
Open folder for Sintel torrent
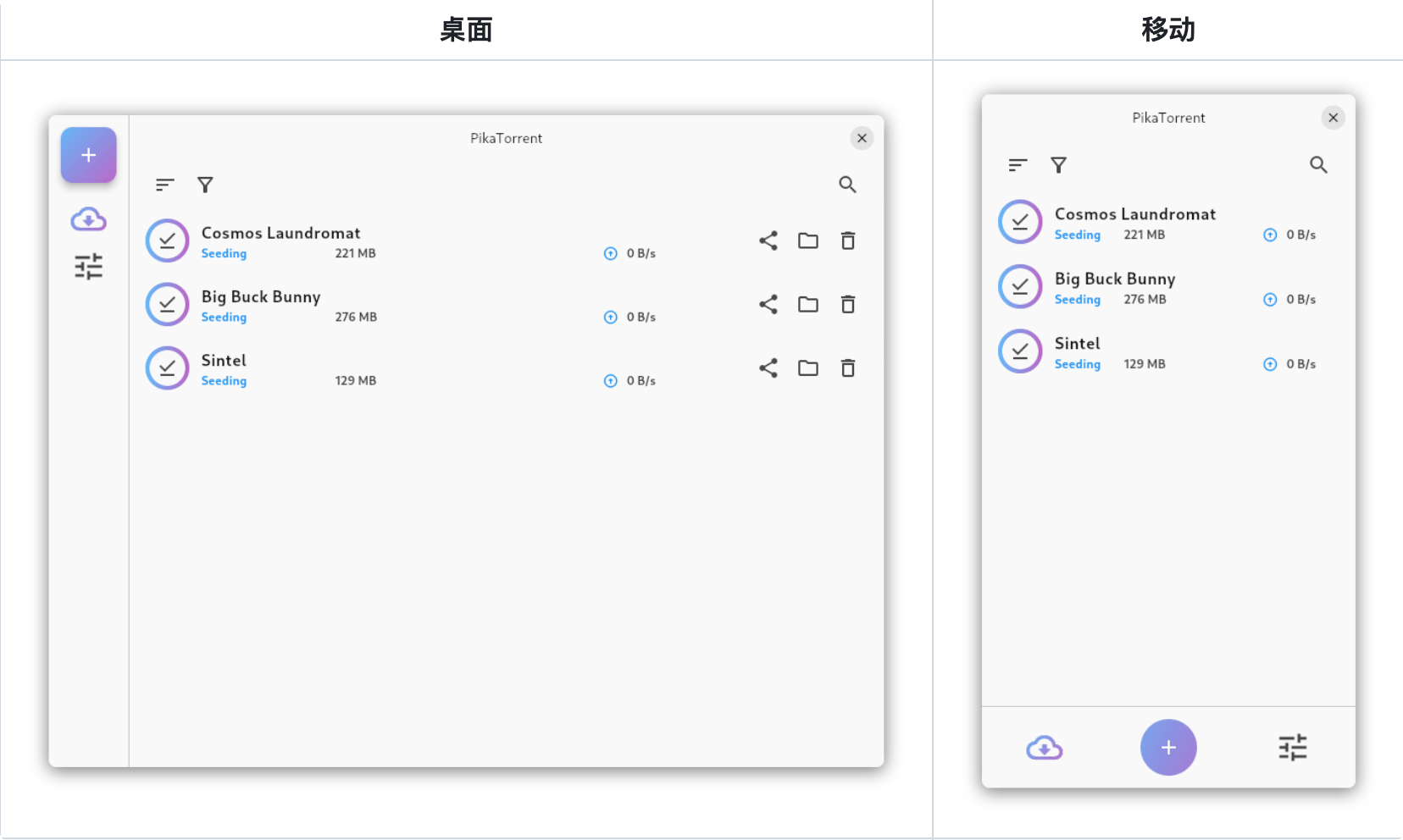(808, 367)
